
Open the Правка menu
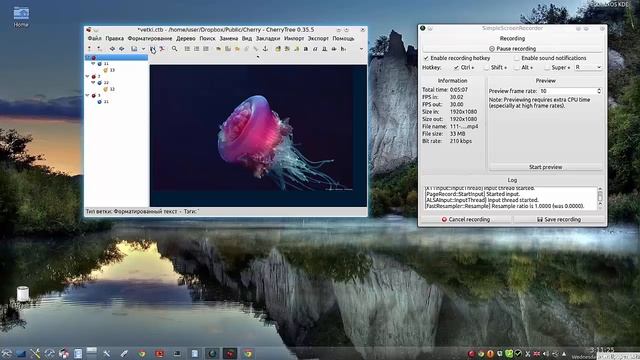pyautogui.click(x=114, y=38)
